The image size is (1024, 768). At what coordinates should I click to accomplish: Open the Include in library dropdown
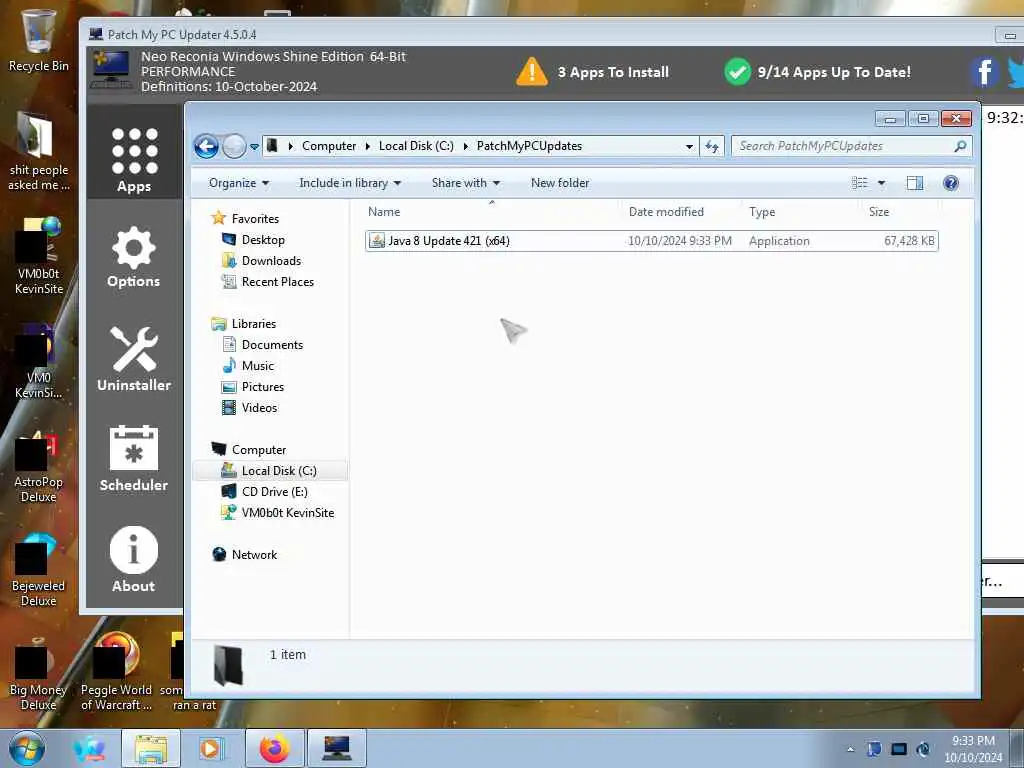tap(349, 183)
